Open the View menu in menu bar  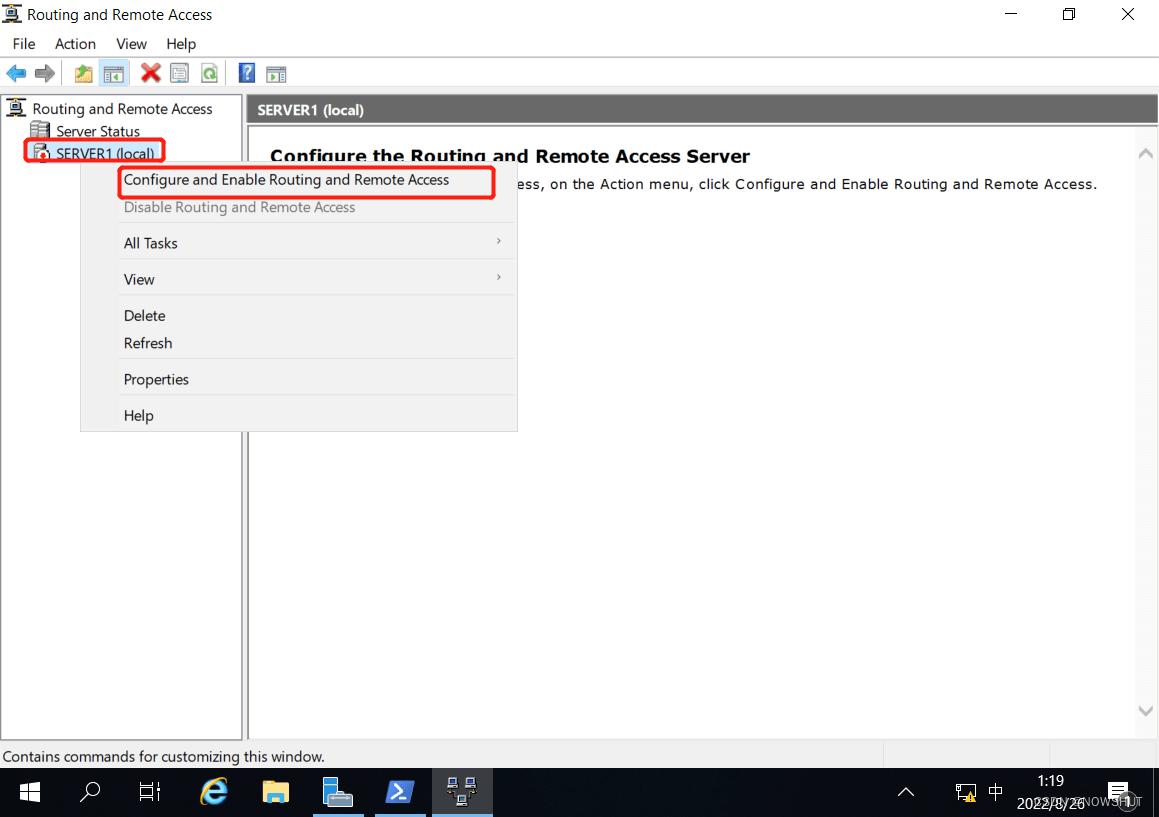click(132, 44)
